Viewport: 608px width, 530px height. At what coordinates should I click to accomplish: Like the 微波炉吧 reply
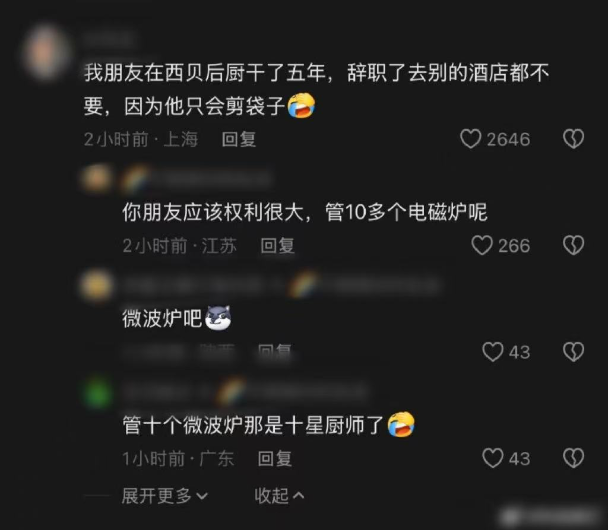pos(492,352)
